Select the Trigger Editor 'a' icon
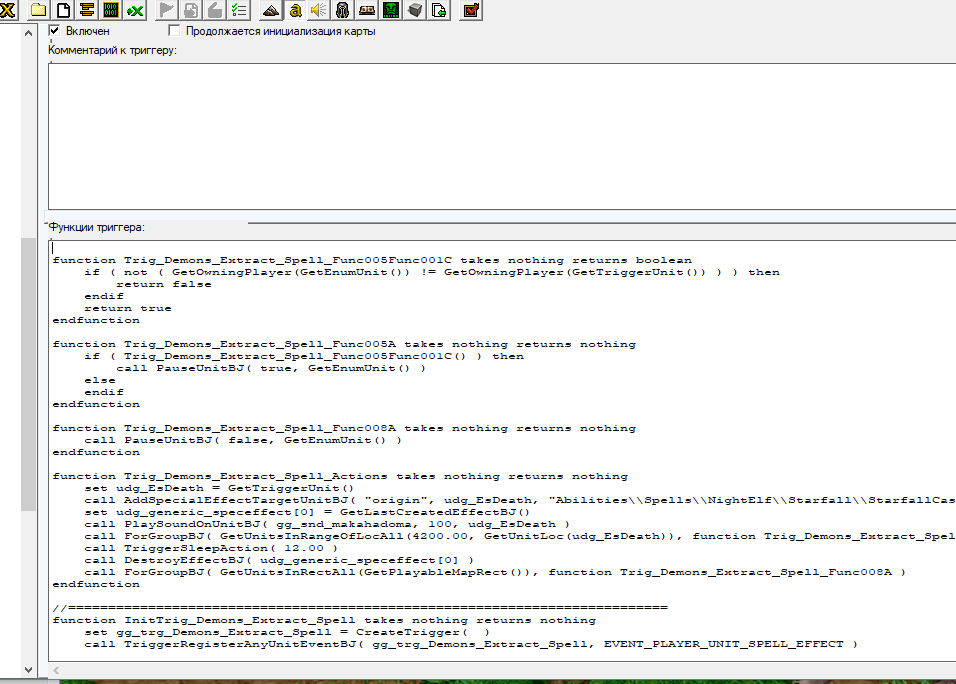The width and height of the screenshot is (956, 684). [x=294, y=10]
